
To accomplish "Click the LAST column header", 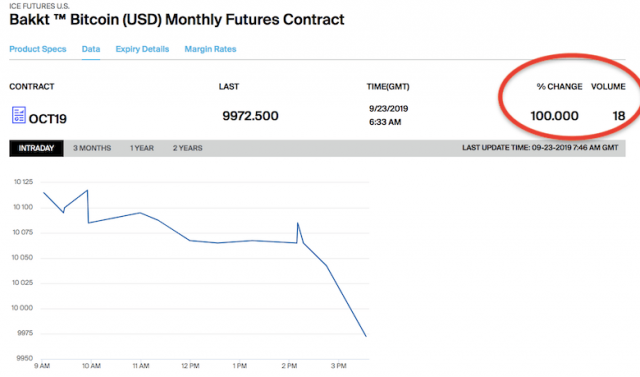I will point(229,86).
